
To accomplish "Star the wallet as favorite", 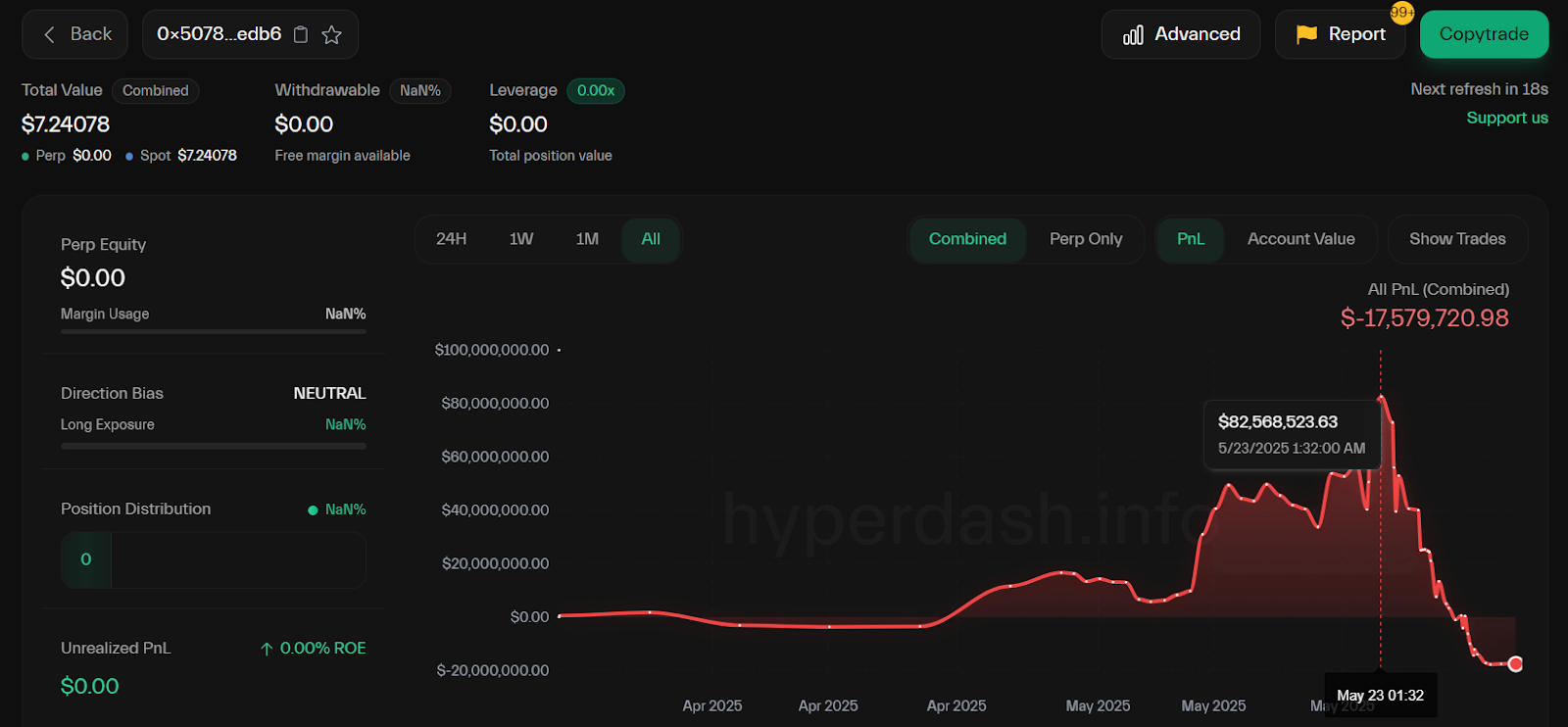I will click(x=332, y=34).
